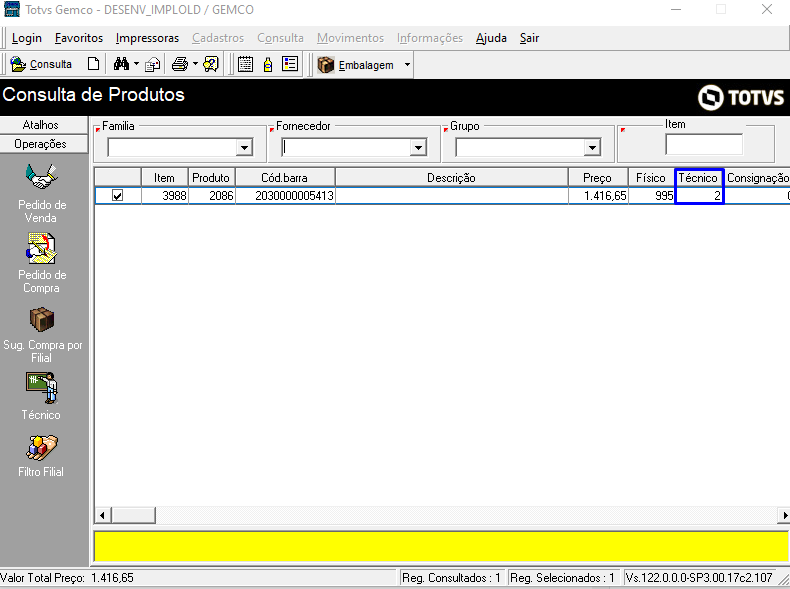Select the Atalhos panel button
790x589 pixels.
pyautogui.click(x=44, y=125)
